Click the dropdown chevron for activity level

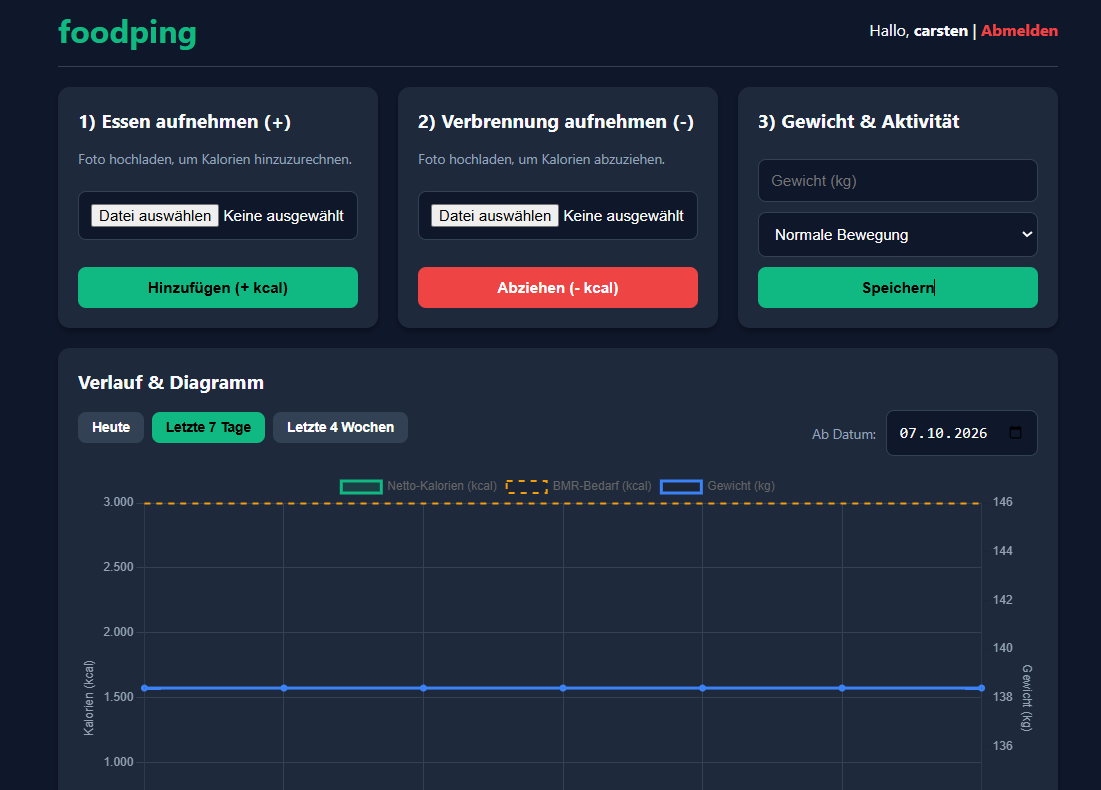(x=1027, y=235)
